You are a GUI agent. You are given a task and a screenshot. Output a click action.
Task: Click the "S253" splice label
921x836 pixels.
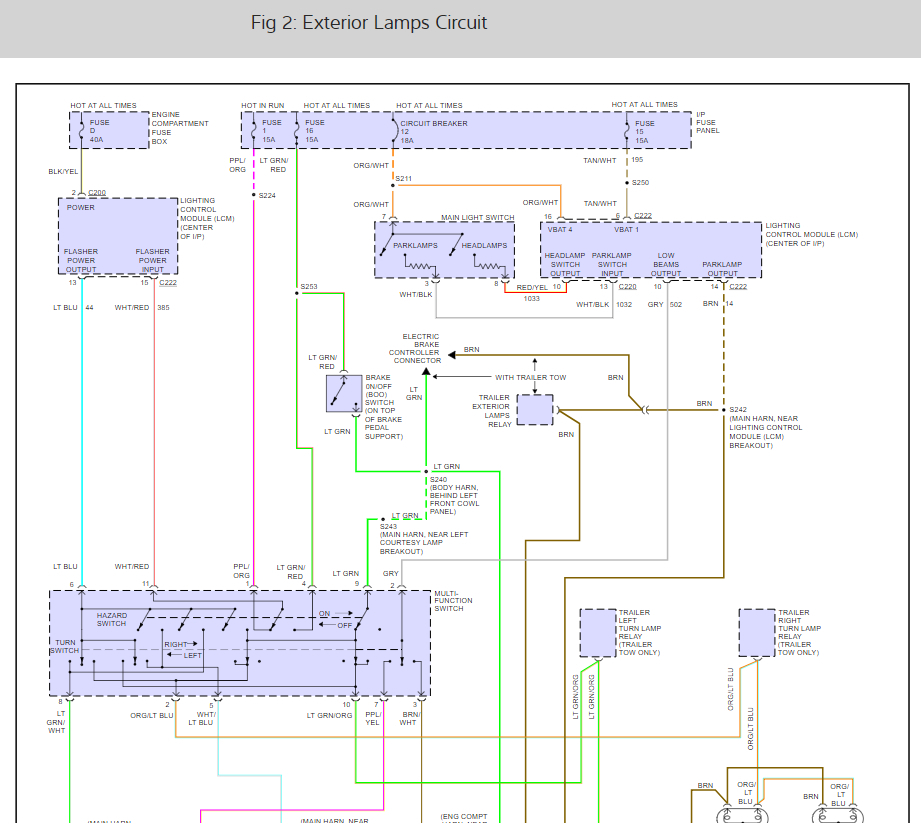pos(309,287)
